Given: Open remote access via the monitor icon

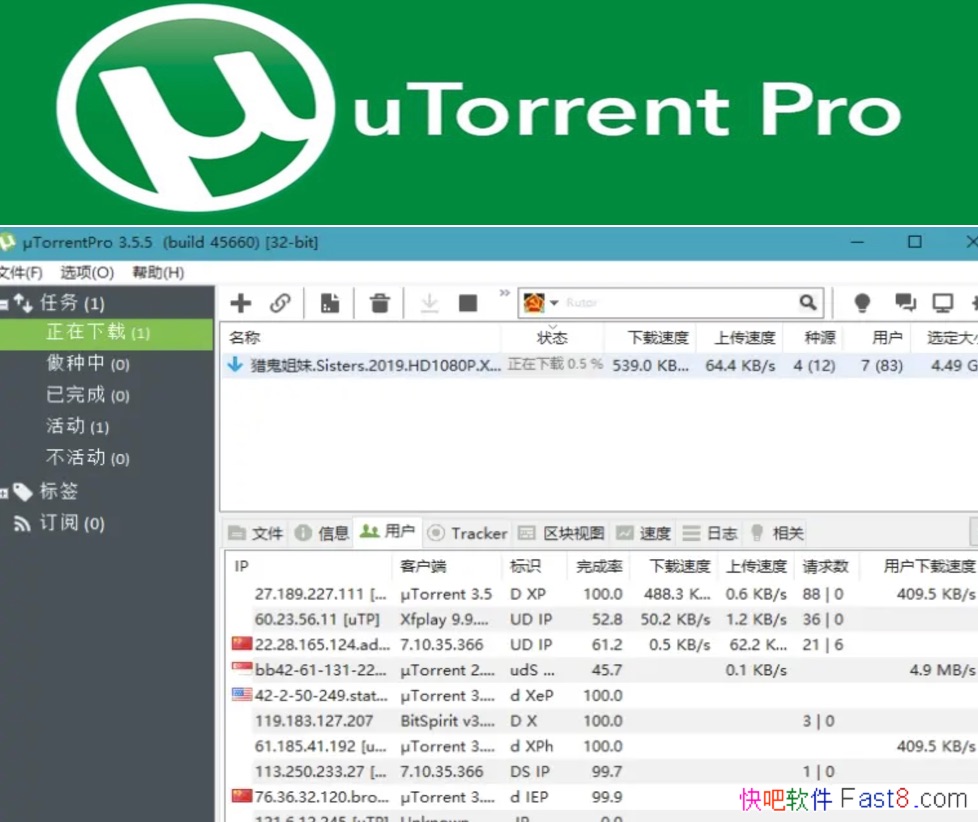Looking at the screenshot, I should [x=941, y=302].
